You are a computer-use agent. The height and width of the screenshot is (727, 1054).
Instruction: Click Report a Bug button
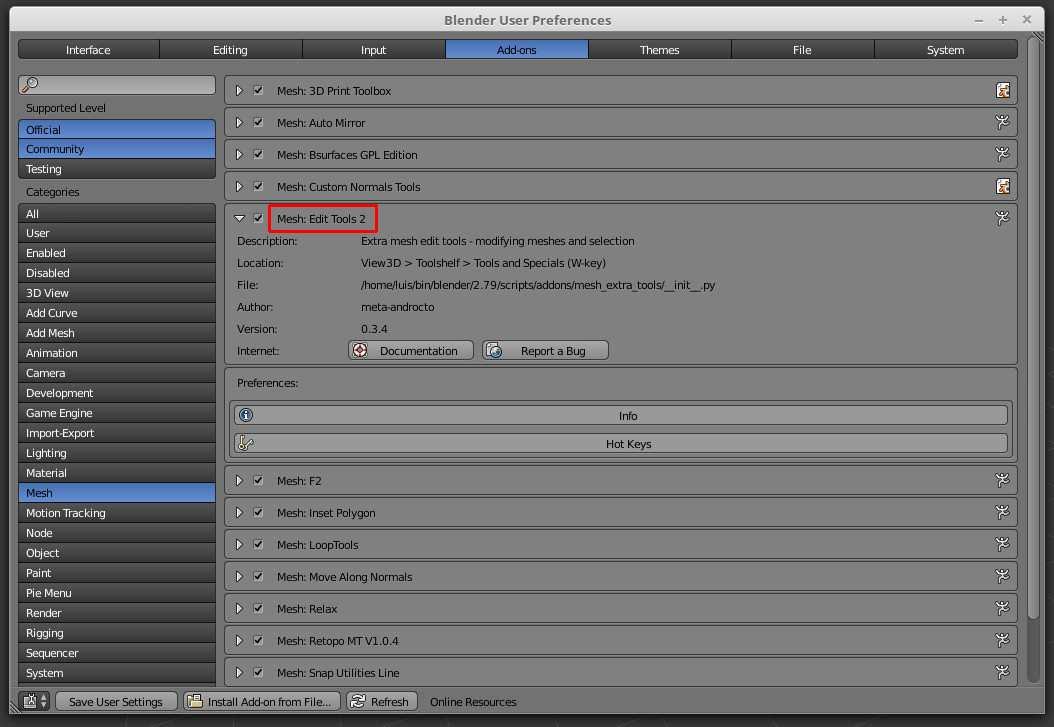[x=545, y=350]
